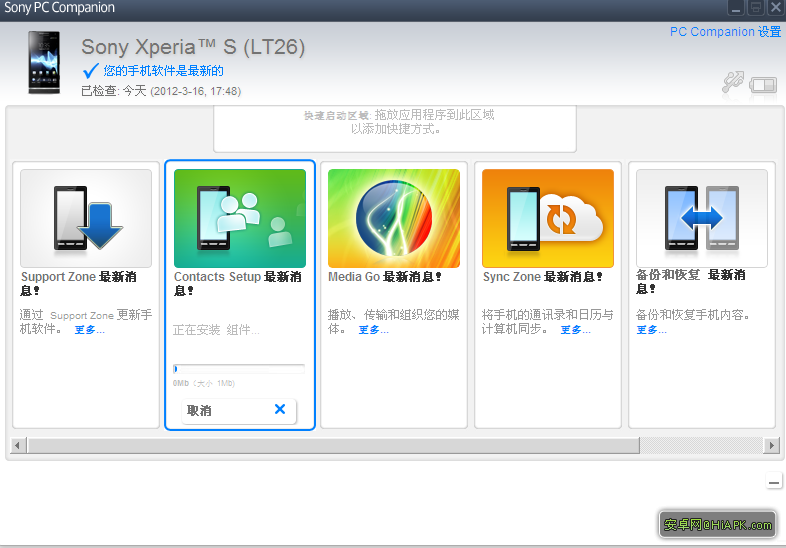Open the PC Companion 设置 link
Viewport: 786px width, 548px height.
pos(725,32)
